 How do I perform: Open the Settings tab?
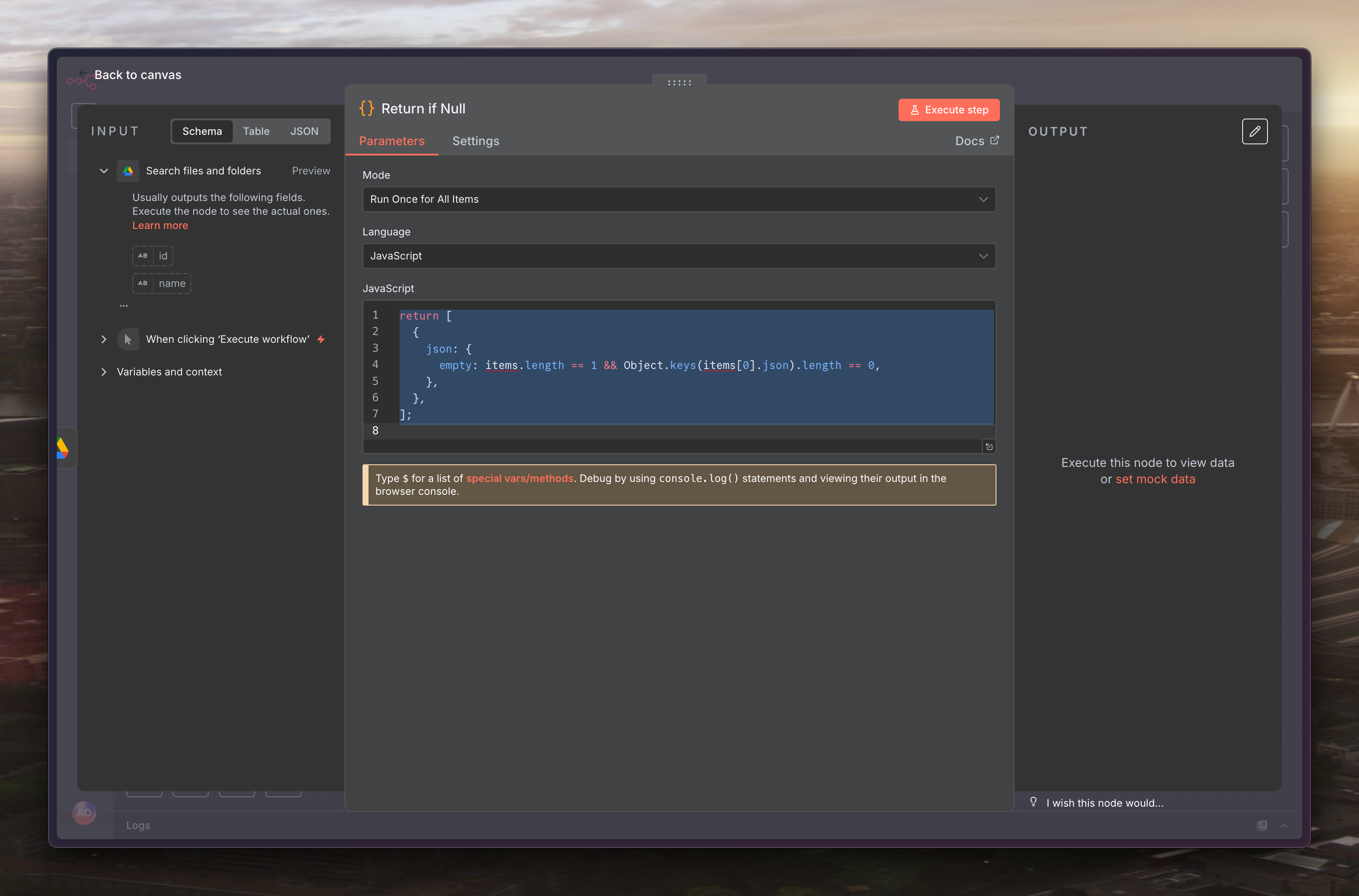[475, 141]
